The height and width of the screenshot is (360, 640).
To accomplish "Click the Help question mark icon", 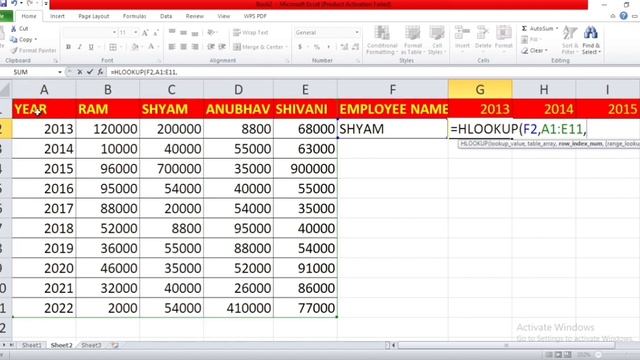I will [623, 16].
